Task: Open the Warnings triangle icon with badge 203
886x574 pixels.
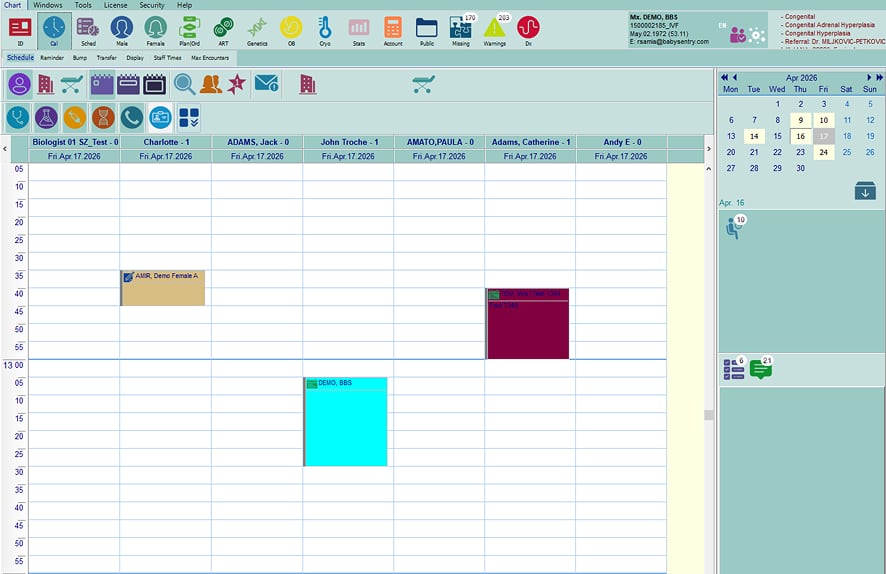Action: [495, 31]
